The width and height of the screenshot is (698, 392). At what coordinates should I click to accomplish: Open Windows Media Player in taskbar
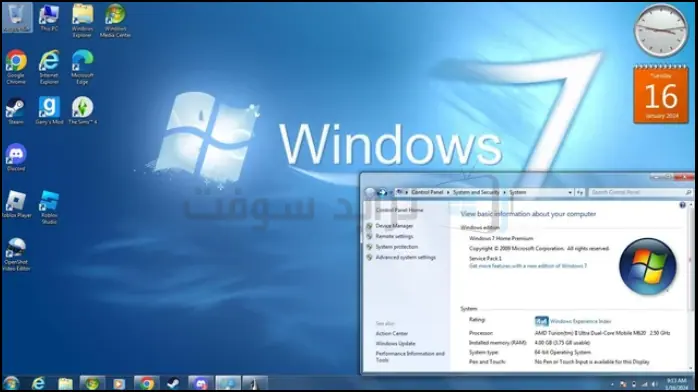tap(119, 383)
